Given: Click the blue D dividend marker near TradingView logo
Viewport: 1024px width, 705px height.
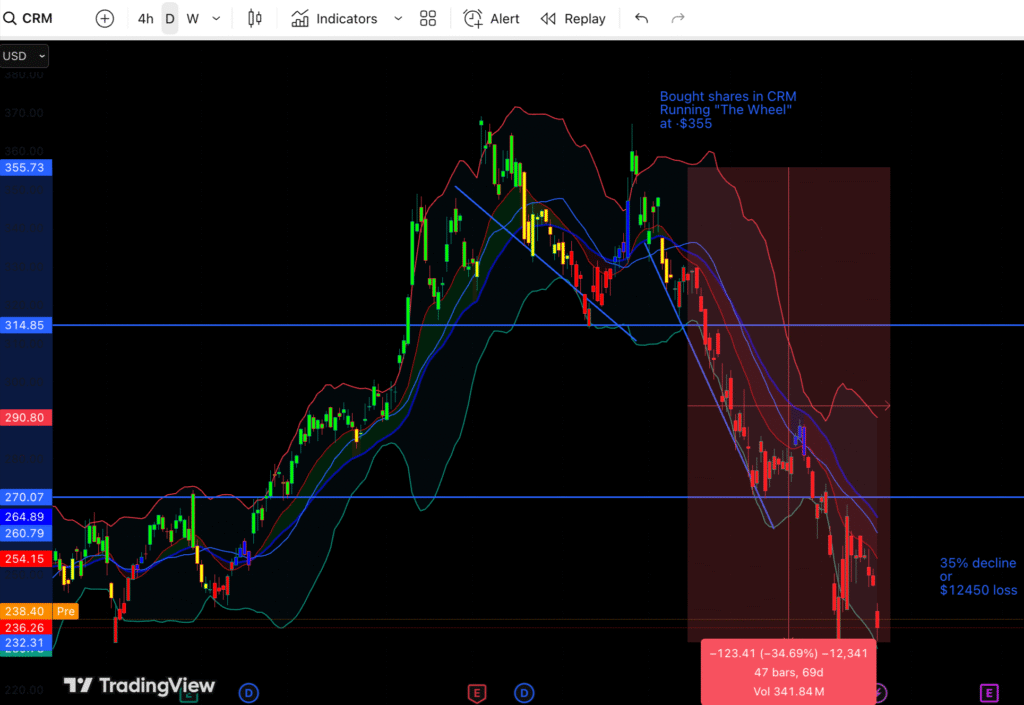Looking at the screenshot, I should [249, 693].
